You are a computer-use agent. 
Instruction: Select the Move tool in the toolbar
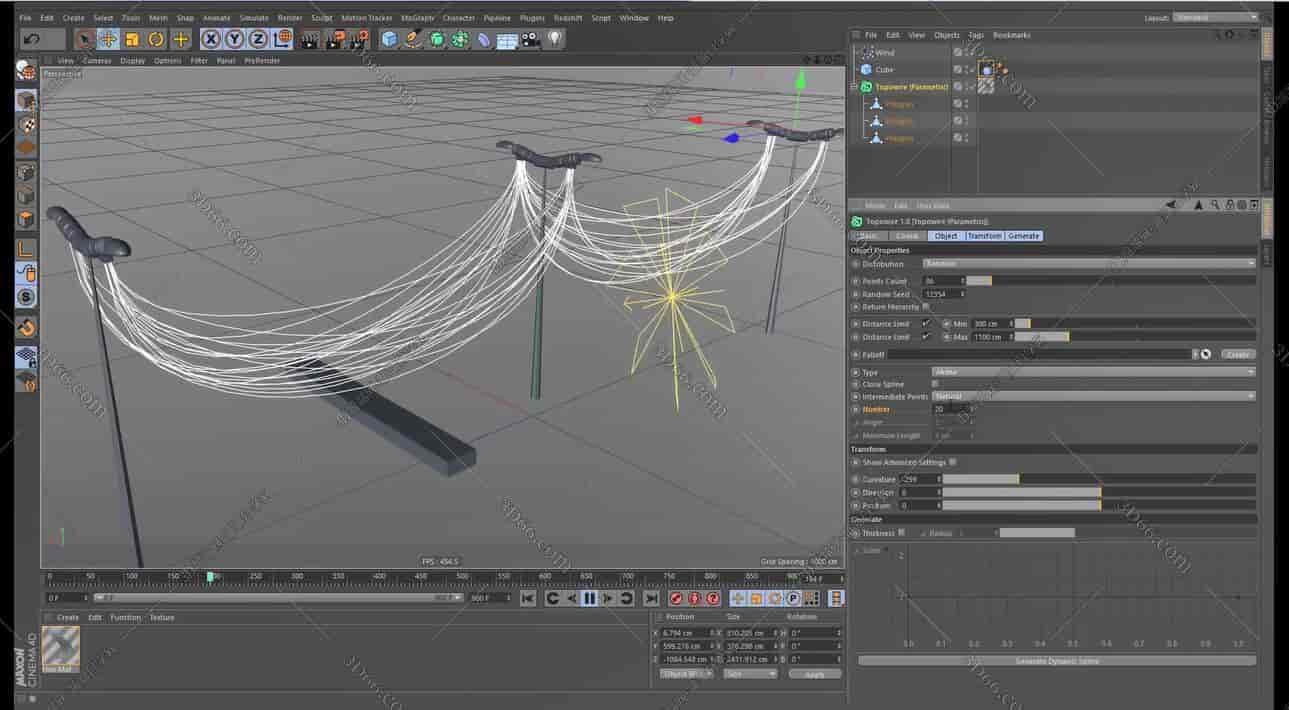(x=108, y=40)
